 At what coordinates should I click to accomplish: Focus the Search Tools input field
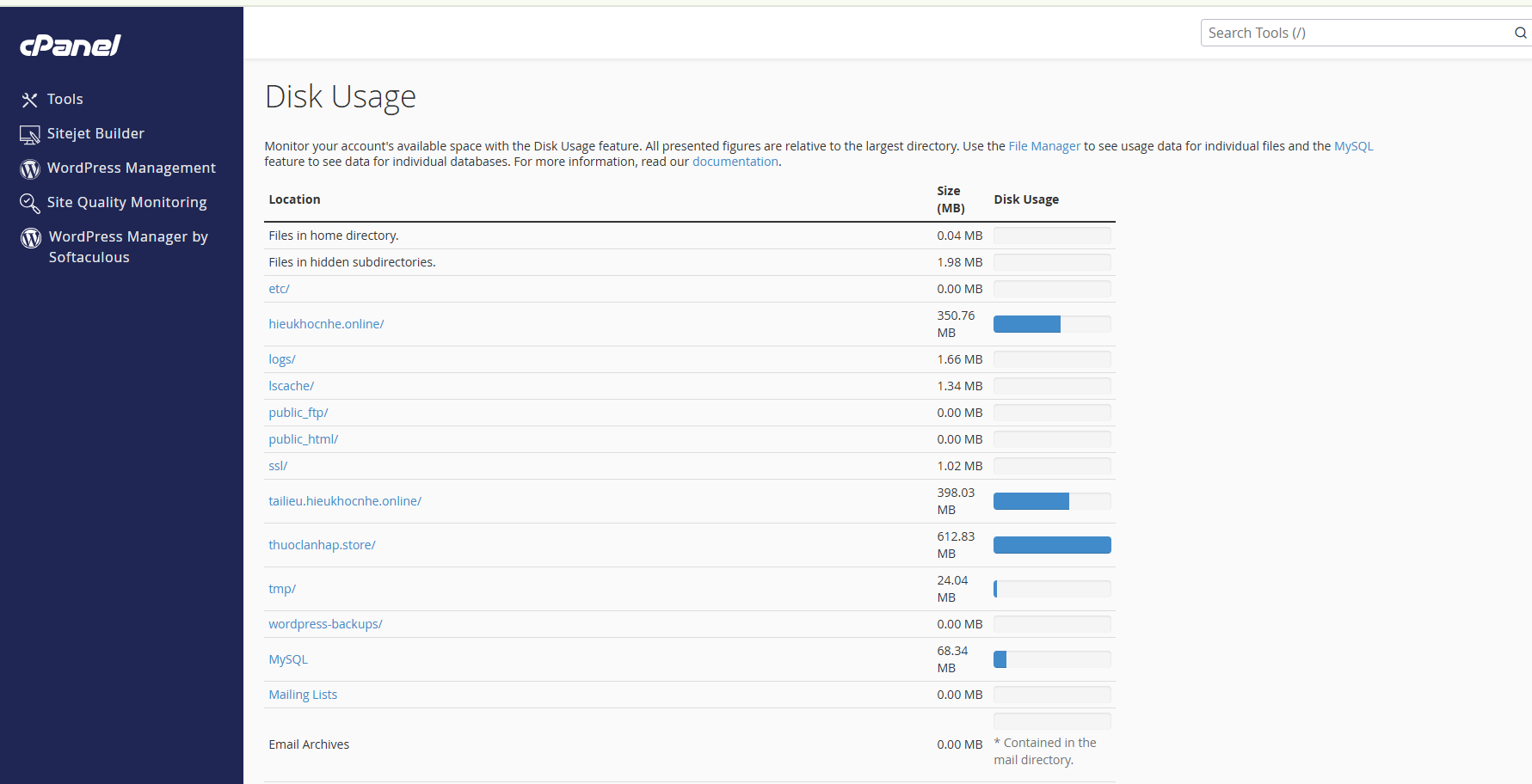pos(1355,33)
